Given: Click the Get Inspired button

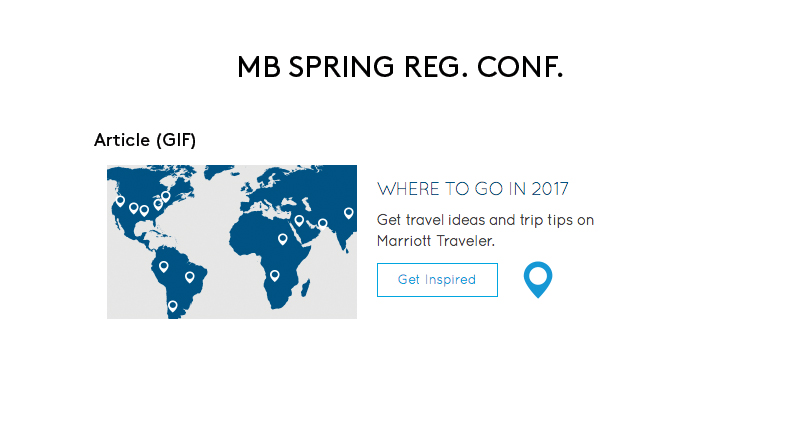Looking at the screenshot, I should pyautogui.click(x=437, y=280).
